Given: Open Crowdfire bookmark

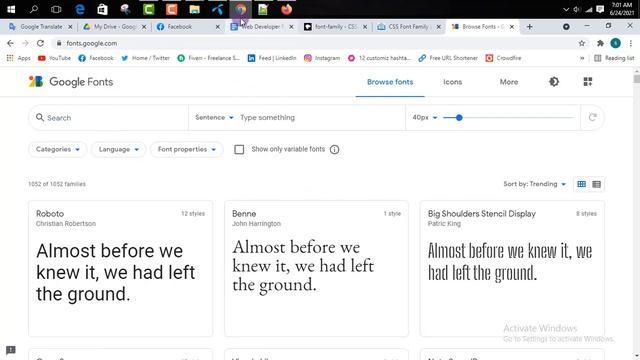Looking at the screenshot, I should (503, 58).
